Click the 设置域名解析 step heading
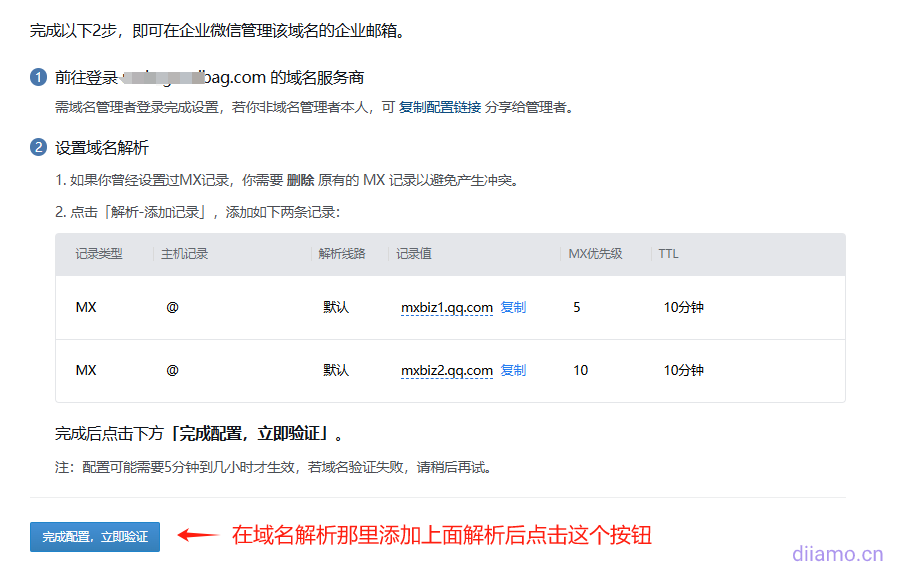This screenshot has height=572, width=898. tap(102, 148)
